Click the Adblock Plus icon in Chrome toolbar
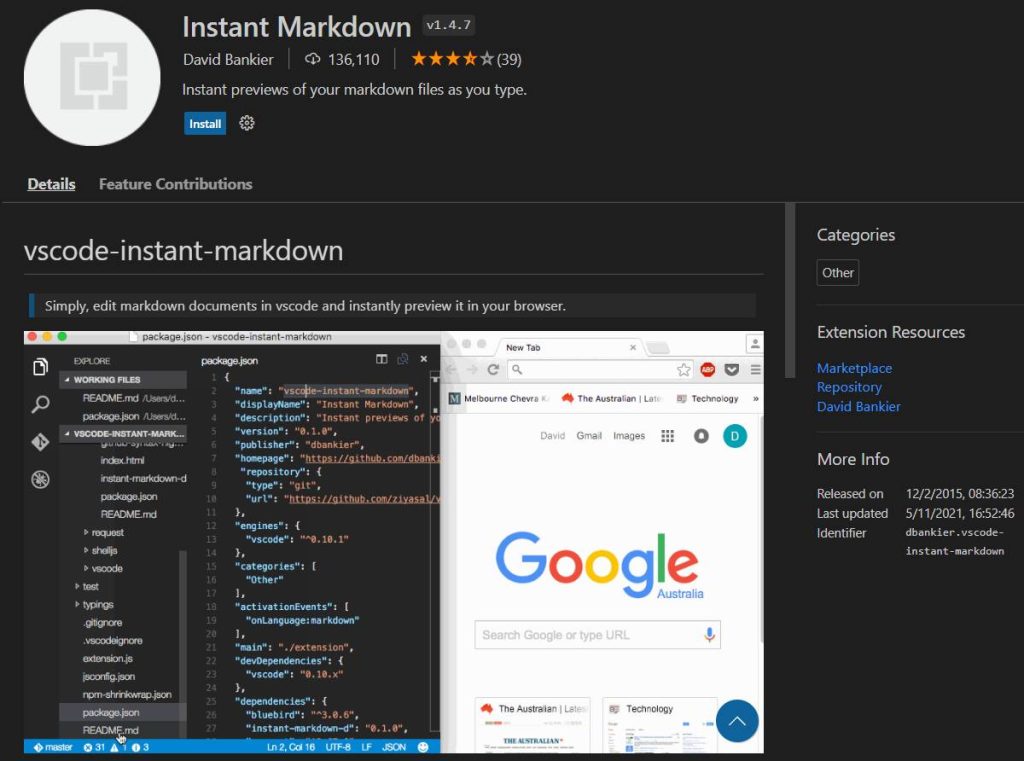This screenshot has width=1024, height=761. coord(707,369)
